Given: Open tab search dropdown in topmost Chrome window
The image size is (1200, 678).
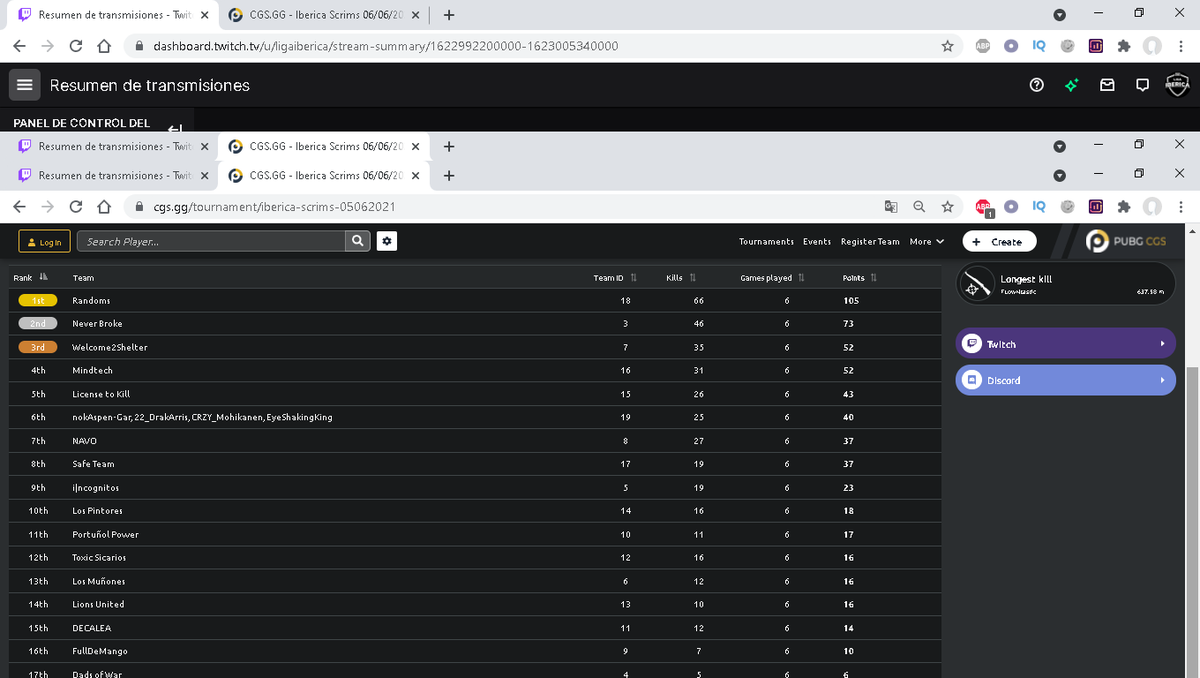Looking at the screenshot, I should coord(1059,15).
